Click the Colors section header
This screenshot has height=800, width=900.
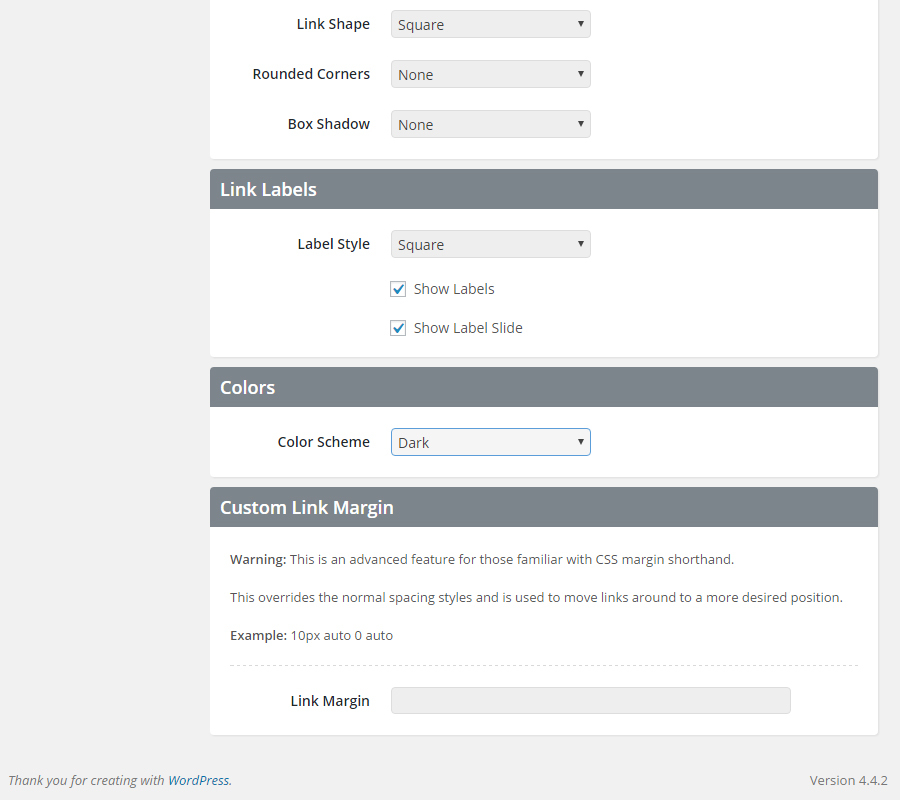point(247,387)
